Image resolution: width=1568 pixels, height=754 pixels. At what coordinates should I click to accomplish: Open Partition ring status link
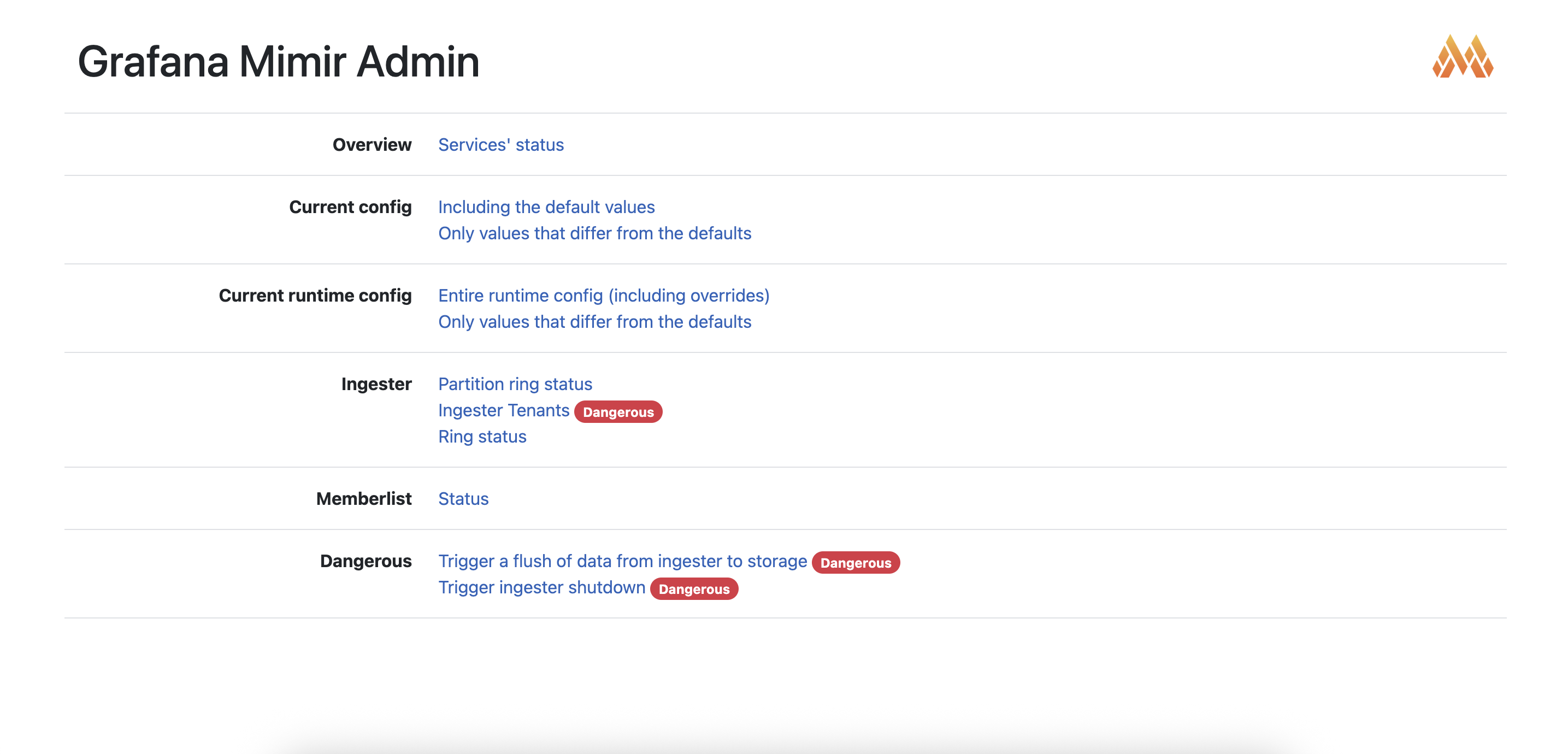click(514, 384)
